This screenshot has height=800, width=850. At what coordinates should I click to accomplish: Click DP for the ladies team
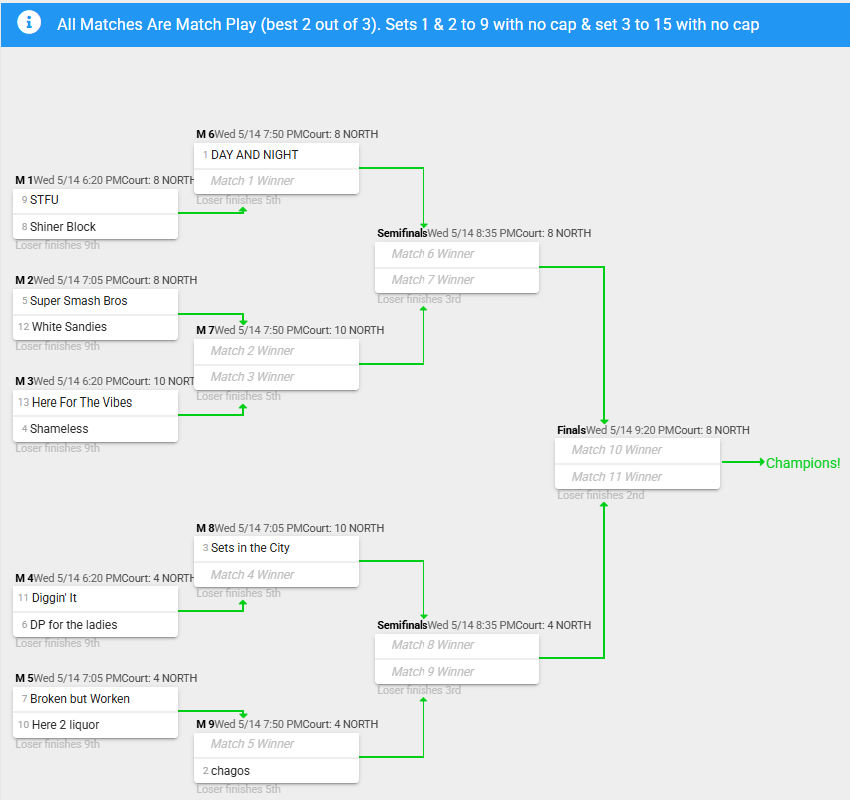click(x=95, y=625)
